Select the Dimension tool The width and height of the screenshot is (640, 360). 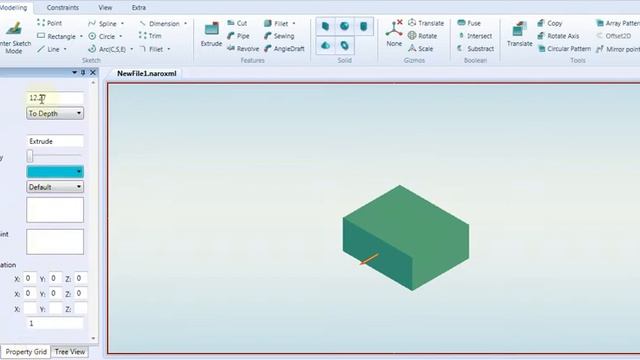click(x=160, y=23)
